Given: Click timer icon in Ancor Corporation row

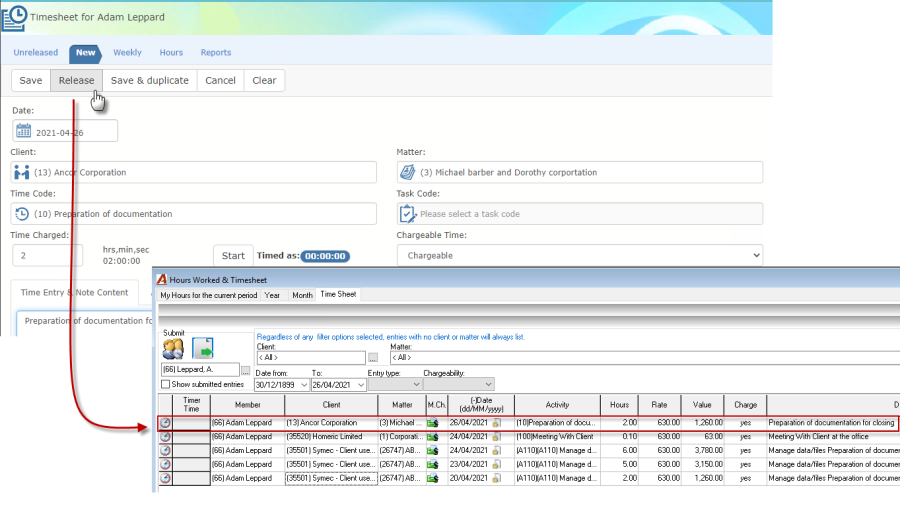Looking at the screenshot, I should tap(165, 423).
